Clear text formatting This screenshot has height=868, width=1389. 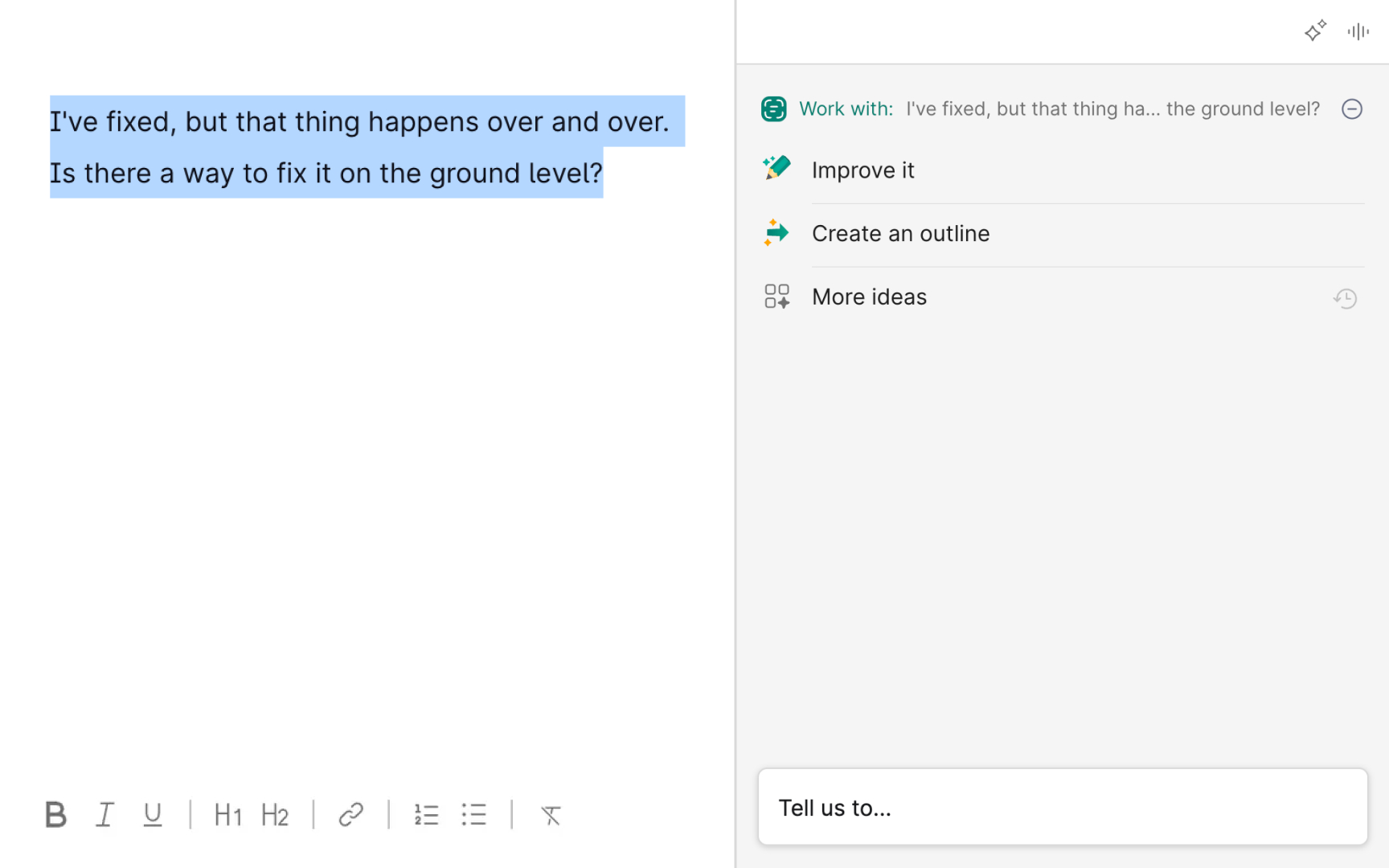click(x=551, y=815)
